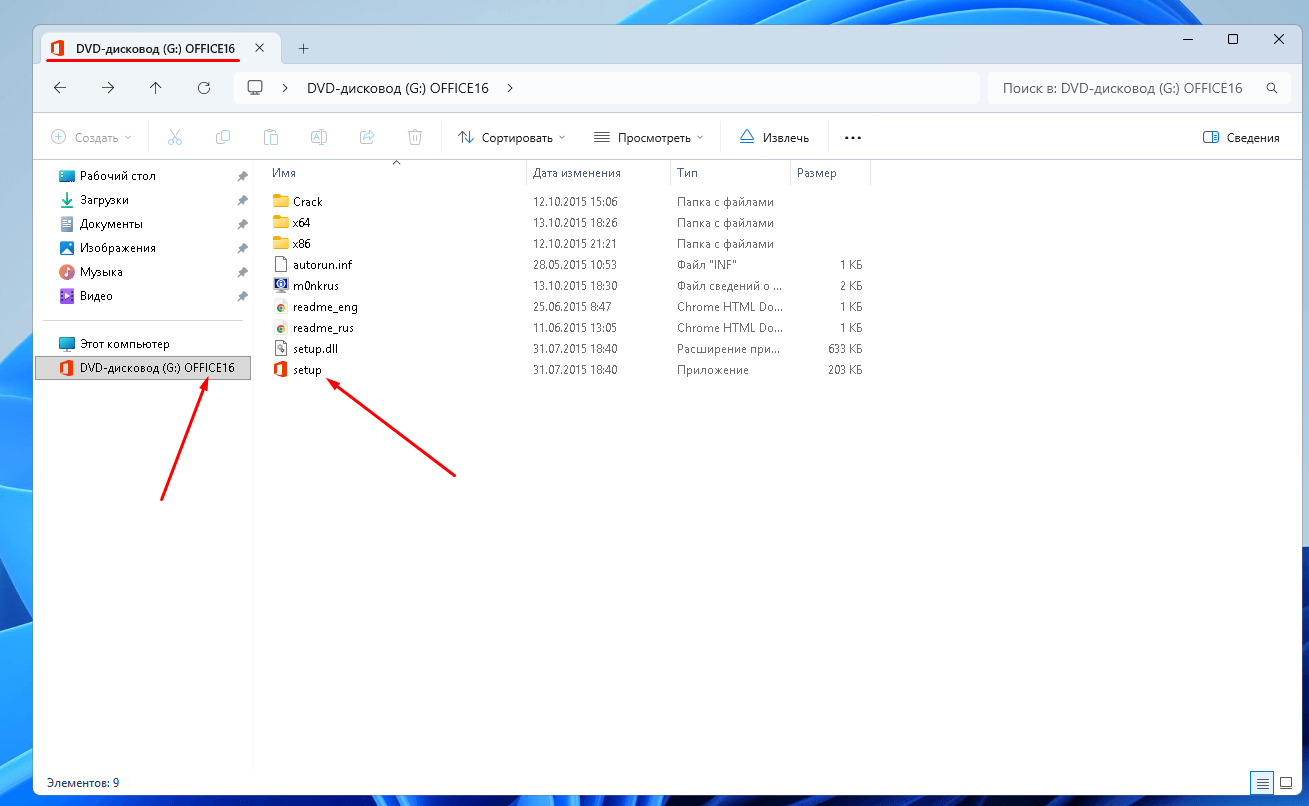
Task: Click the 203 КБ size of setup
Action: (x=843, y=370)
